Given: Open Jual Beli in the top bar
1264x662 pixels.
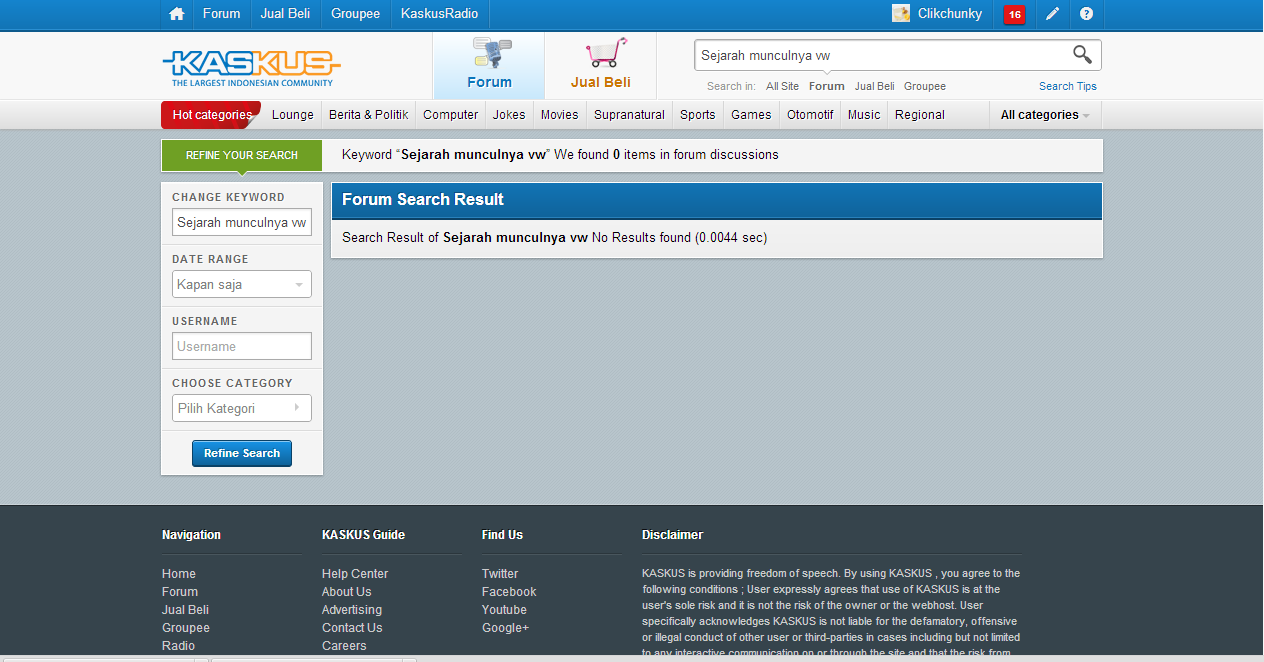Looking at the screenshot, I should click(x=285, y=14).
